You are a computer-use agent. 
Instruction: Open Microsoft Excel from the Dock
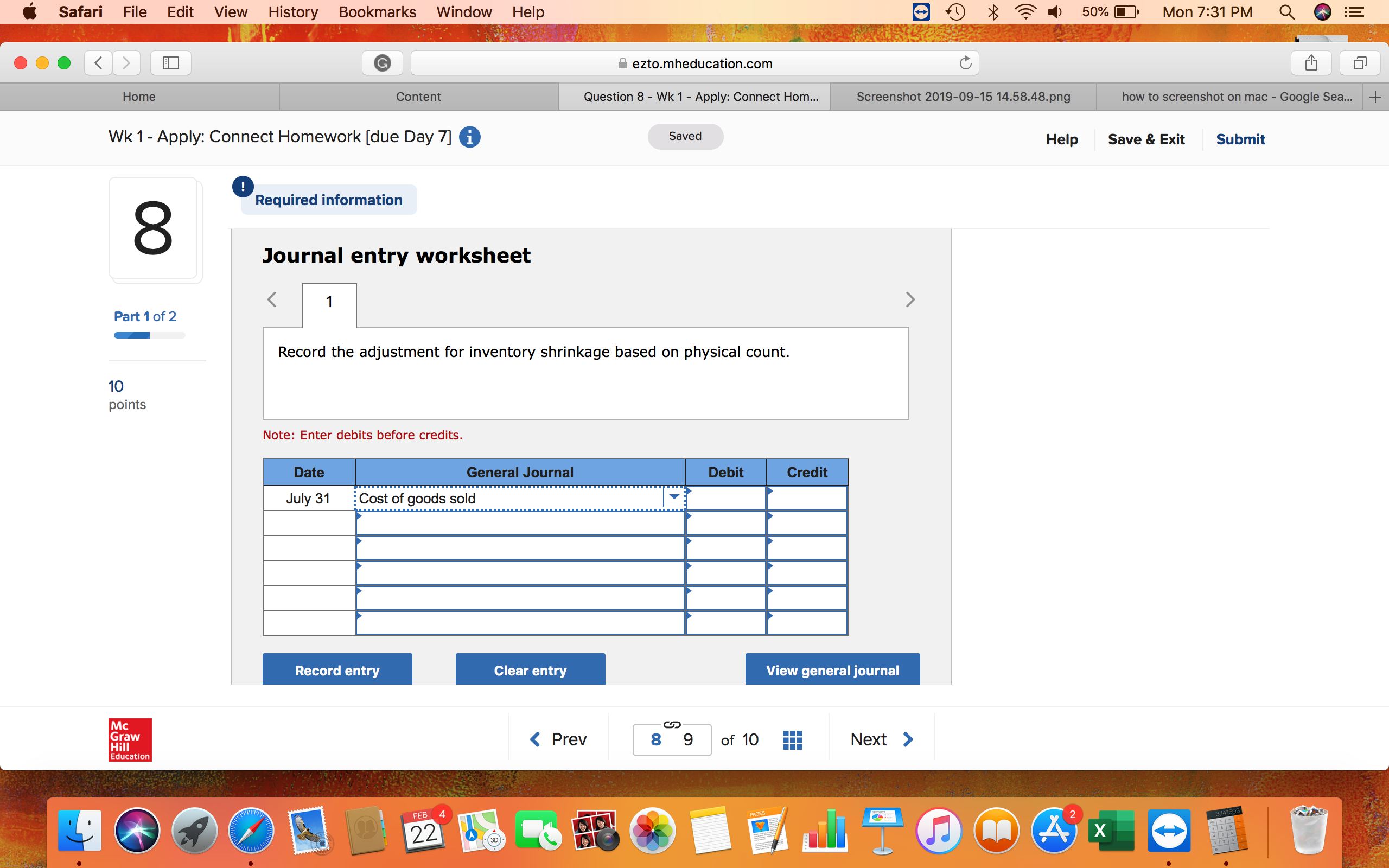tap(1112, 830)
